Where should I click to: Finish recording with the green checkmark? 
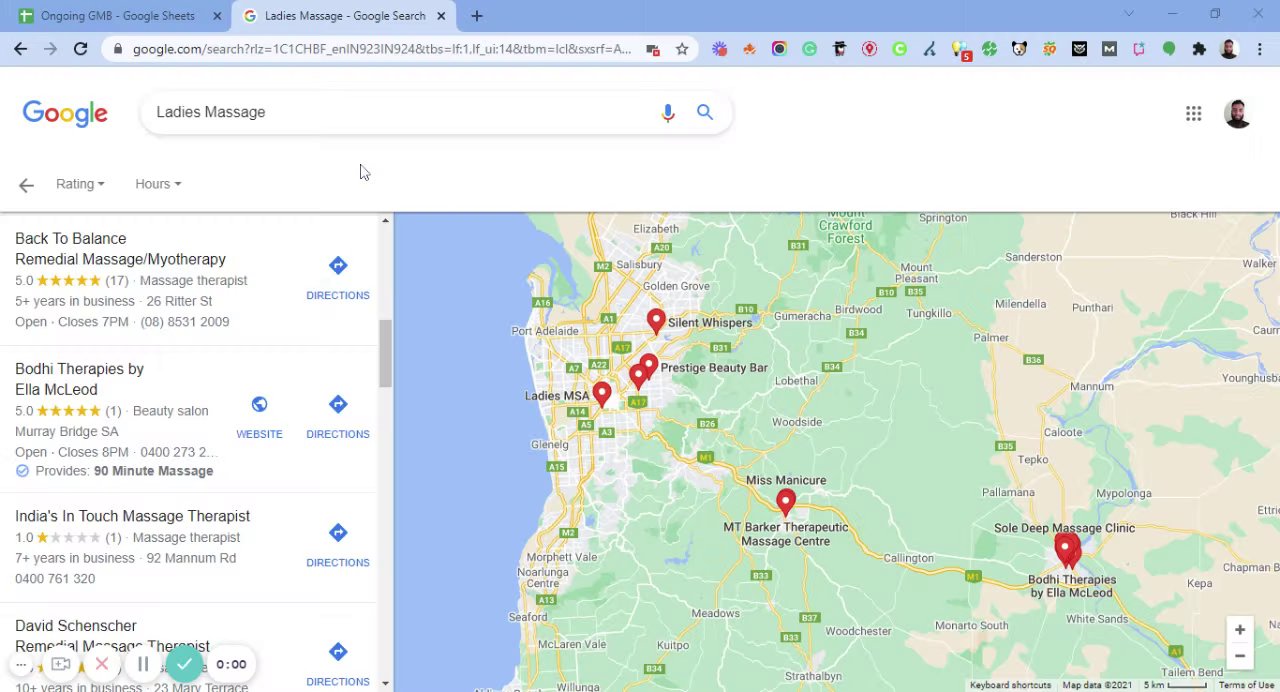point(184,663)
